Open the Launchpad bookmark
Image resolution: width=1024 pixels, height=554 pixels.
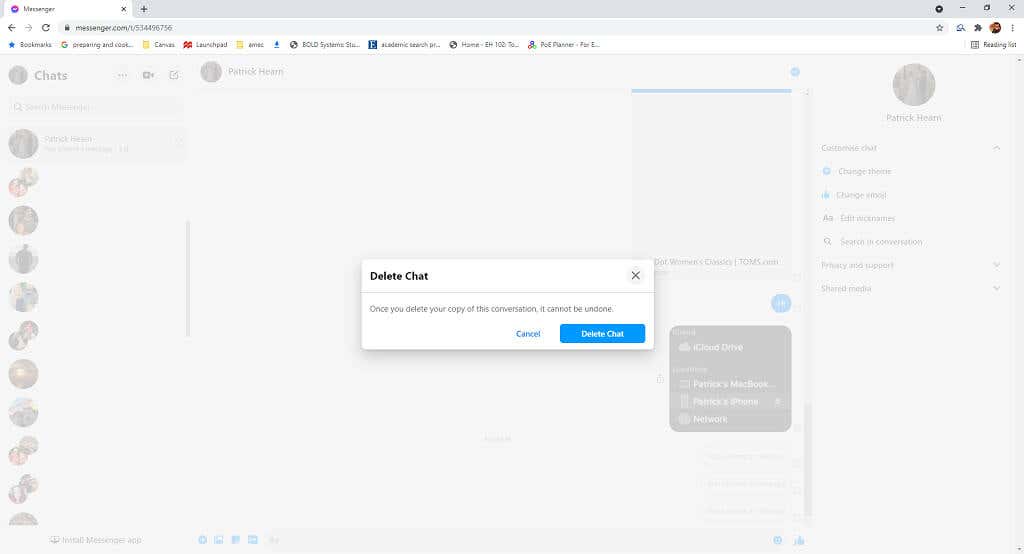[x=205, y=44]
